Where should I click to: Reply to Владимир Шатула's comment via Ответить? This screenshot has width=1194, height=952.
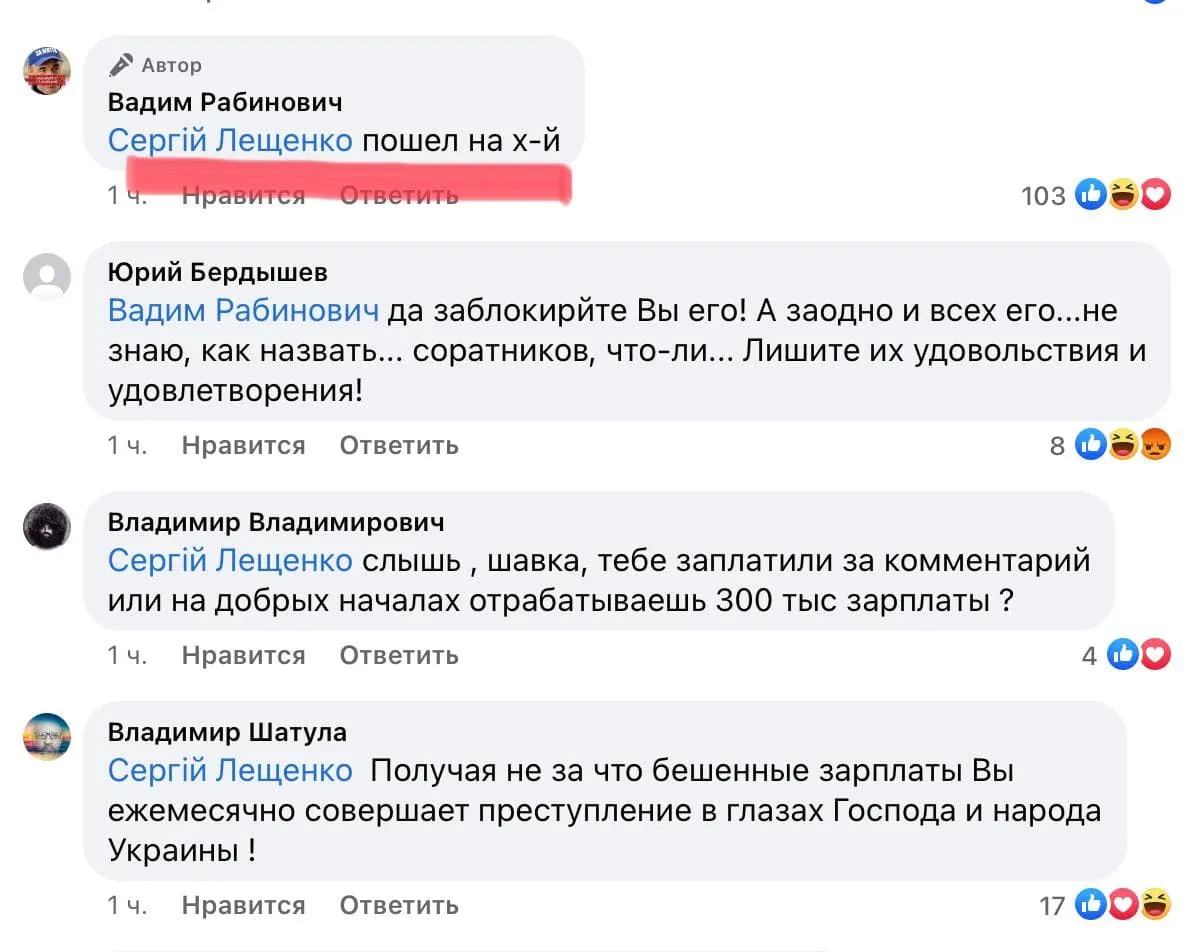tap(399, 905)
